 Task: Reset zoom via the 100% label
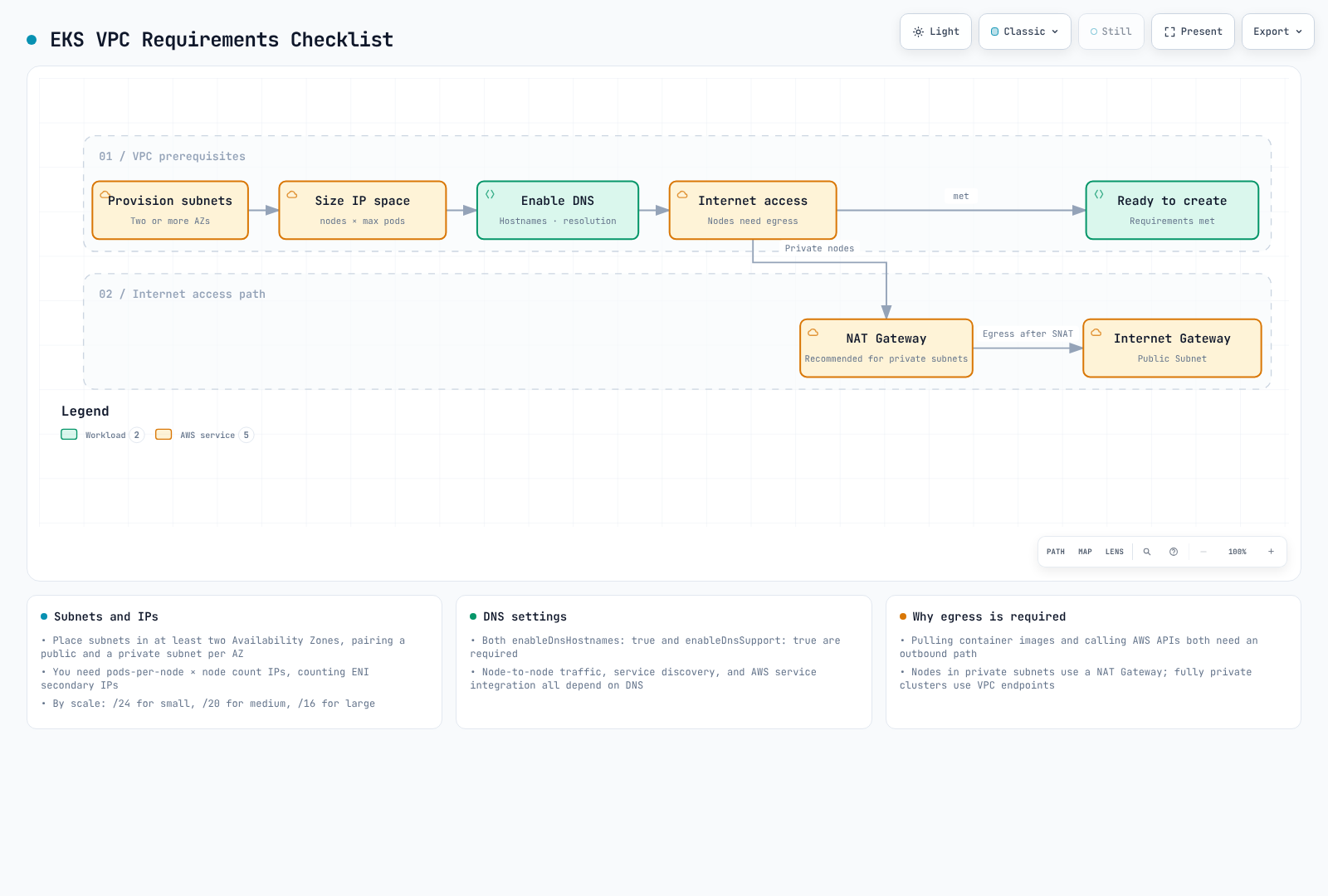tap(1238, 552)
